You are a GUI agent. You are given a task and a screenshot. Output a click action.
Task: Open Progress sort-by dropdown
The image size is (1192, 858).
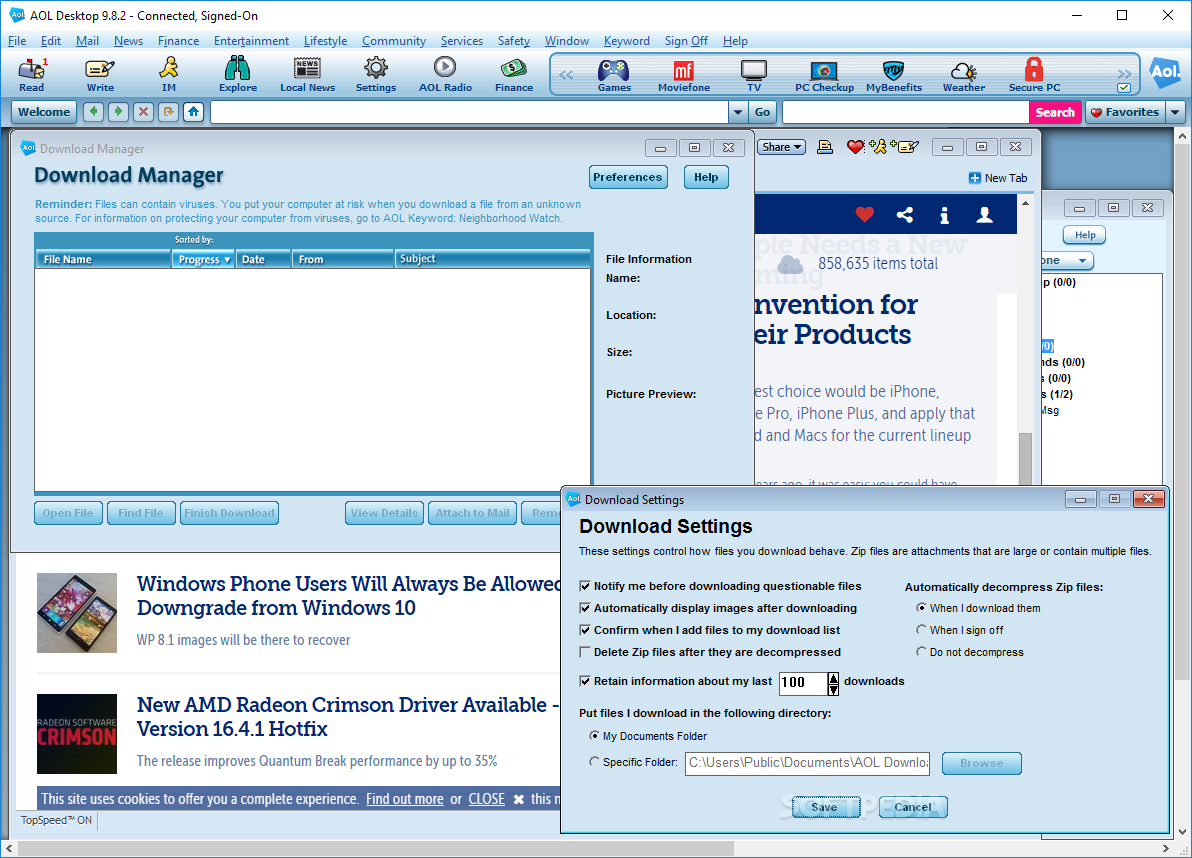203,259
